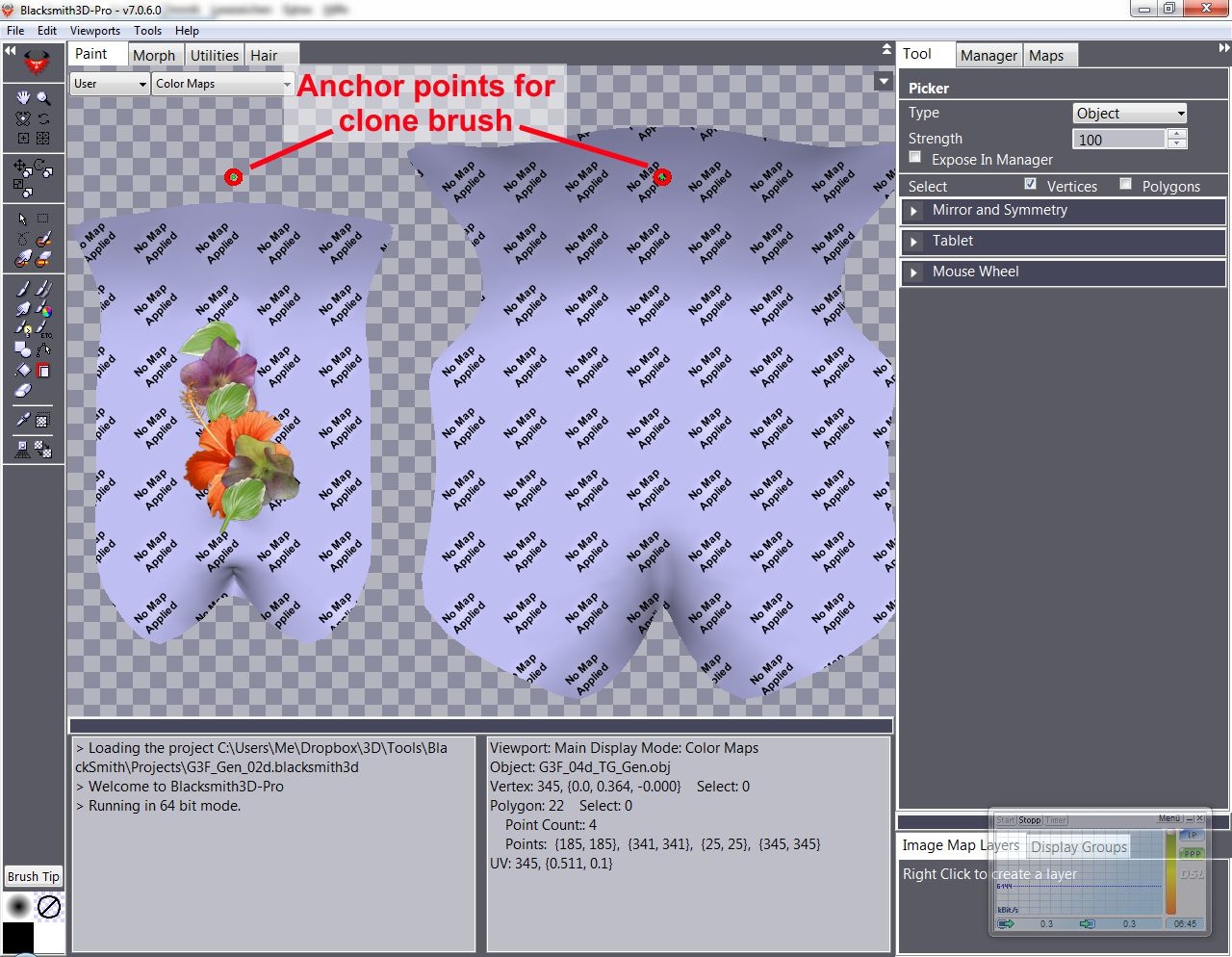Switch to the Manager tab
This screenshot has width=1232, height=957.
(988, 56)
